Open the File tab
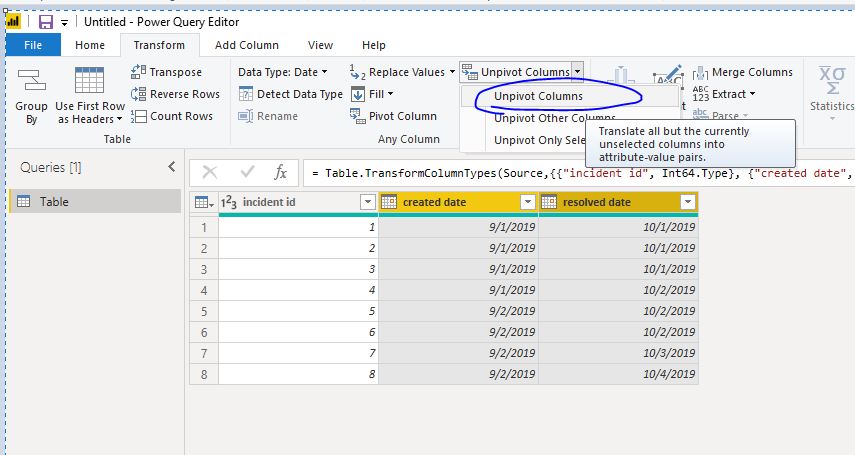The width and height of the screenshot is (855, 455). [33, 45]
